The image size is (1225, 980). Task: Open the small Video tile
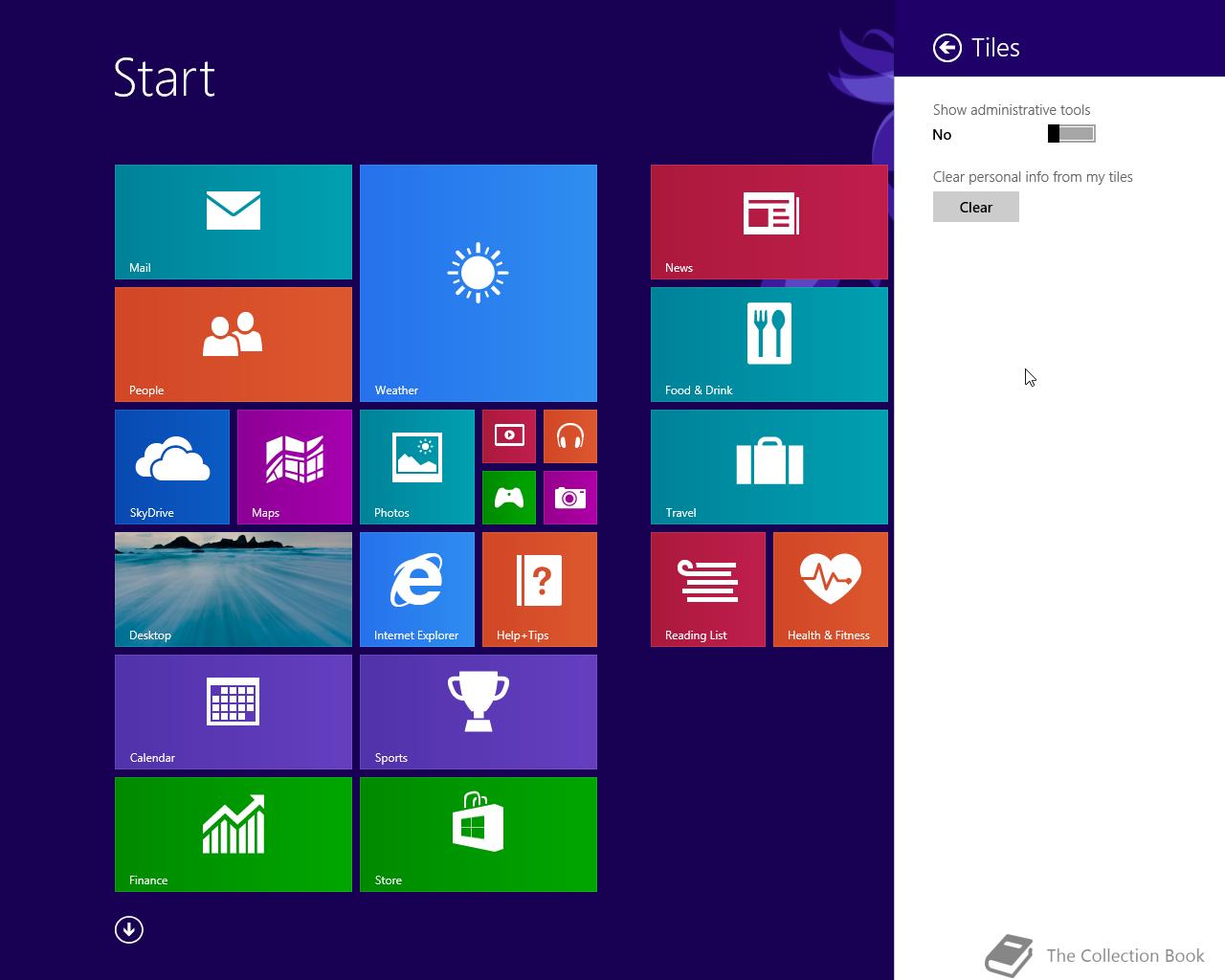[509, 436]
